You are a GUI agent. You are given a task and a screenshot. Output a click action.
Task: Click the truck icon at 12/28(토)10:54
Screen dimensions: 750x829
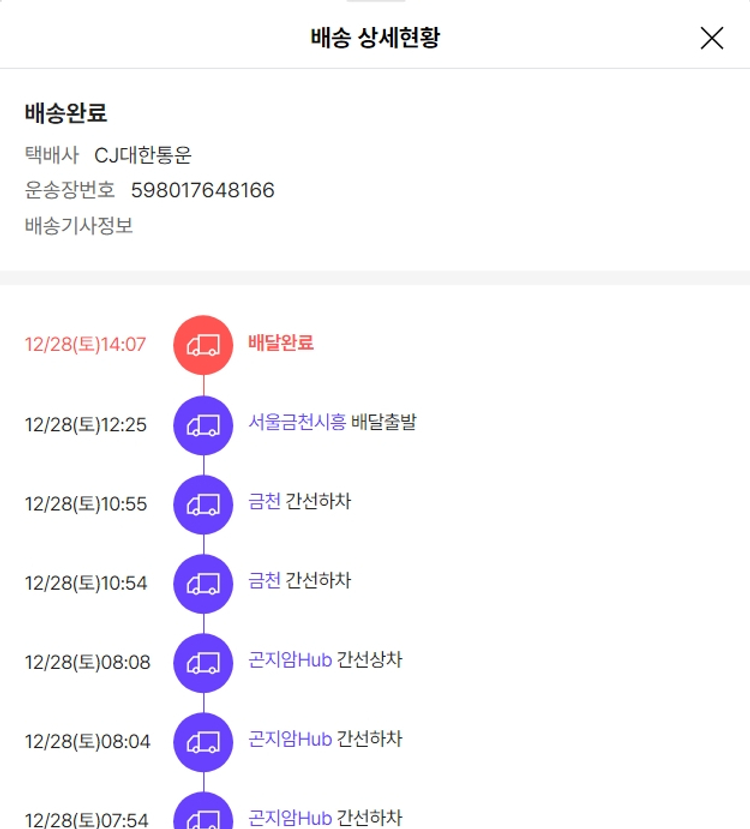click(x=203, y=583)
